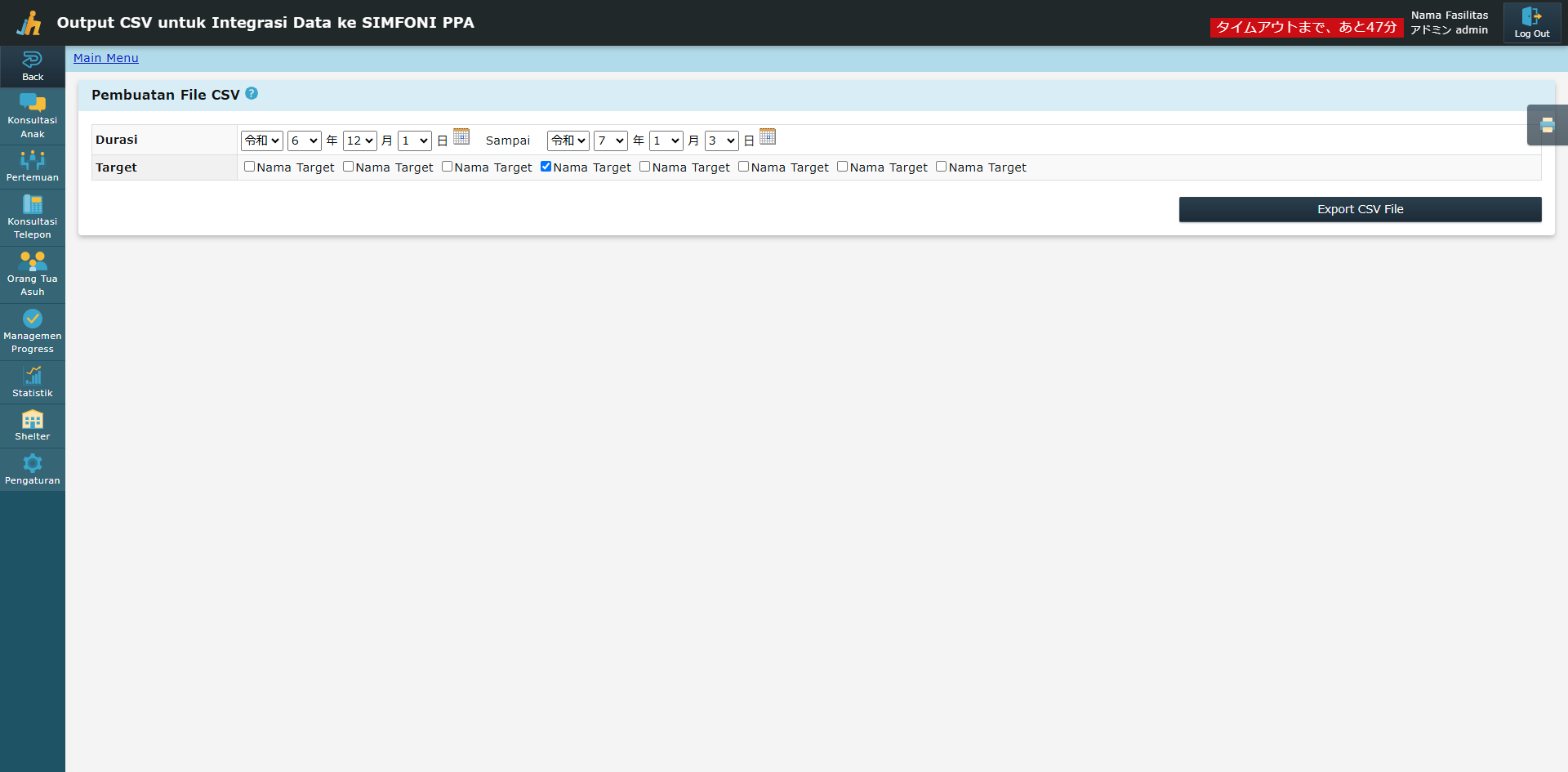Click the printer icon on right edge
1568x772 pixels.
click(x=1547, y=125)
